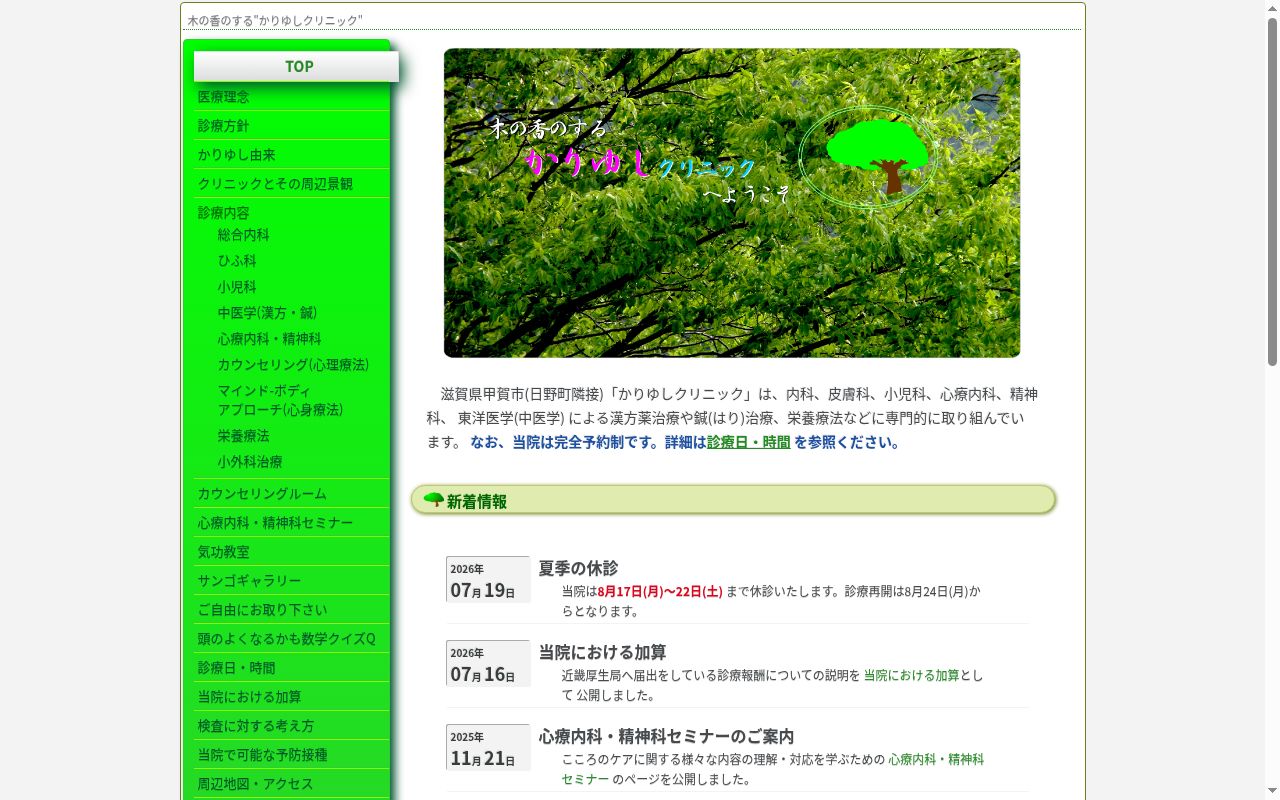1280x800 pixels.
Task: Open 周辺地図・アクセス
Action: coord(291,784)
